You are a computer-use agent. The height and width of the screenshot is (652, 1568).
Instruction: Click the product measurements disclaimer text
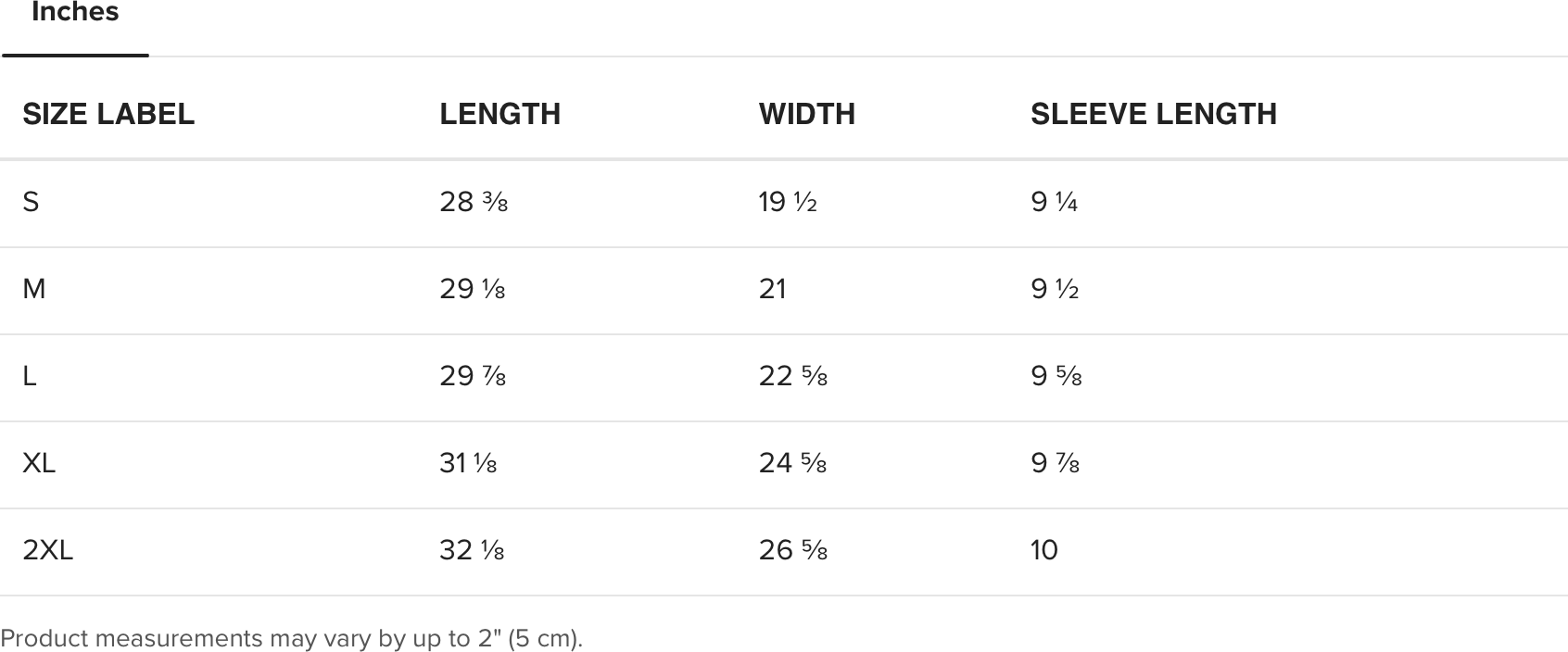click(292, 638)
